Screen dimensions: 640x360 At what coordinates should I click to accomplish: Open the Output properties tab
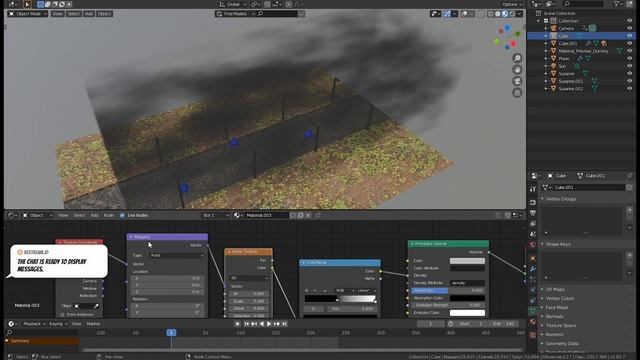(533, 213)
